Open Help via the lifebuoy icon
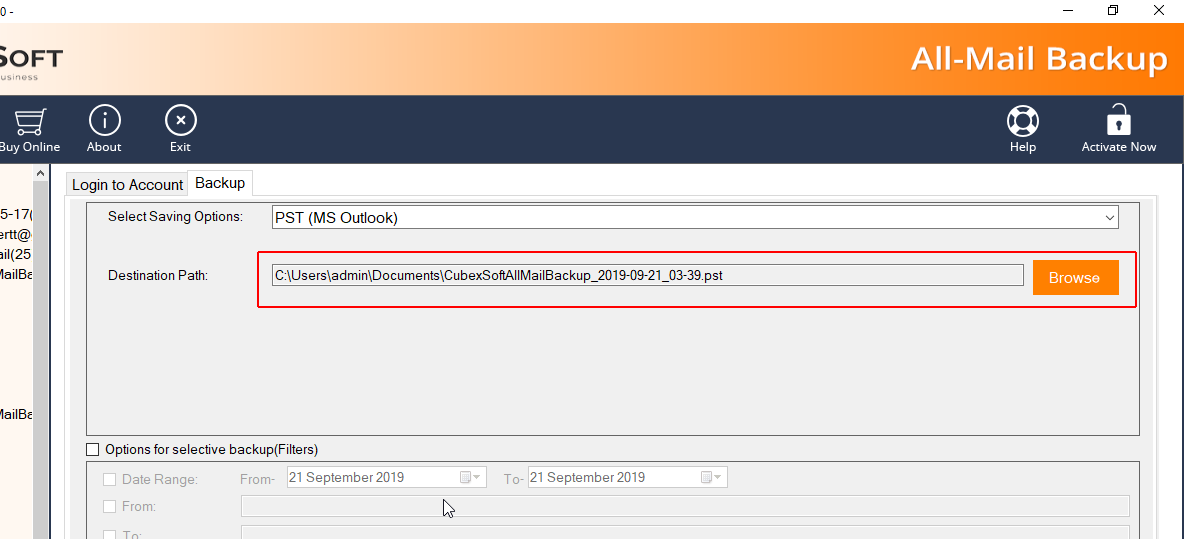Viewport: 1184px width, 539px height. (x=1022, y=122)
